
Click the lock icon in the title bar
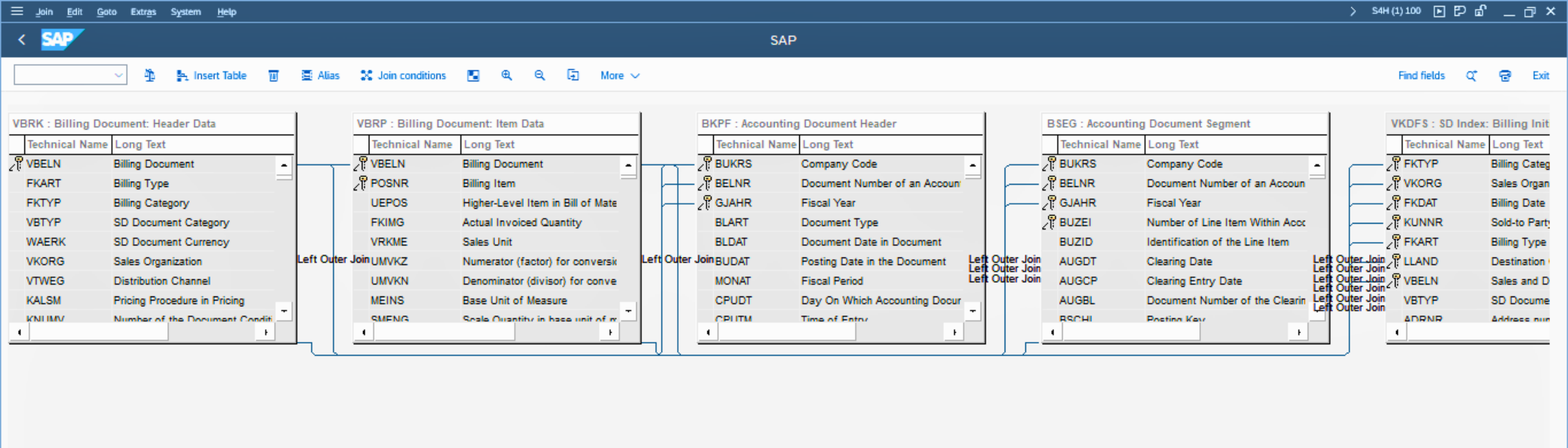[x=1480, y=11]
